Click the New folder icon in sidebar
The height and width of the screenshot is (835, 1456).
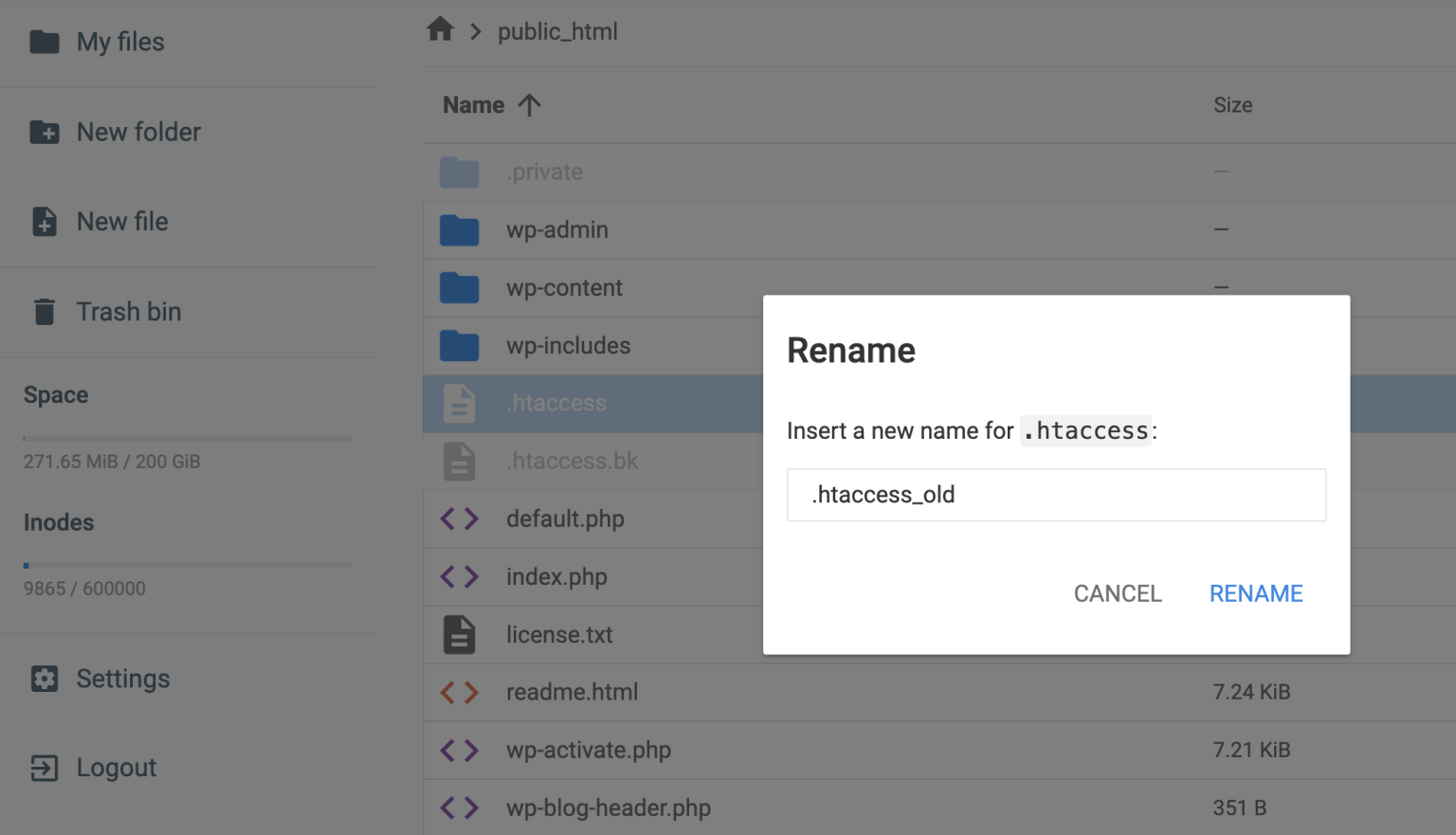pos(45,133)
